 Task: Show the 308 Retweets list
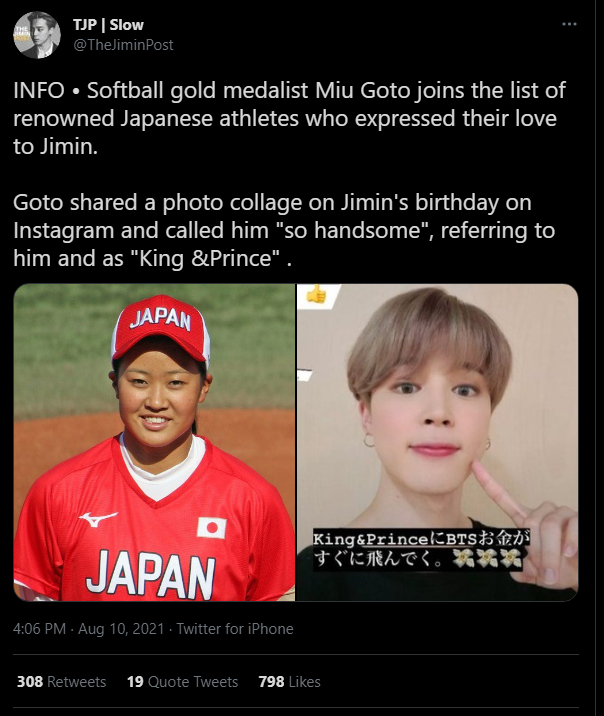(61, 682)
